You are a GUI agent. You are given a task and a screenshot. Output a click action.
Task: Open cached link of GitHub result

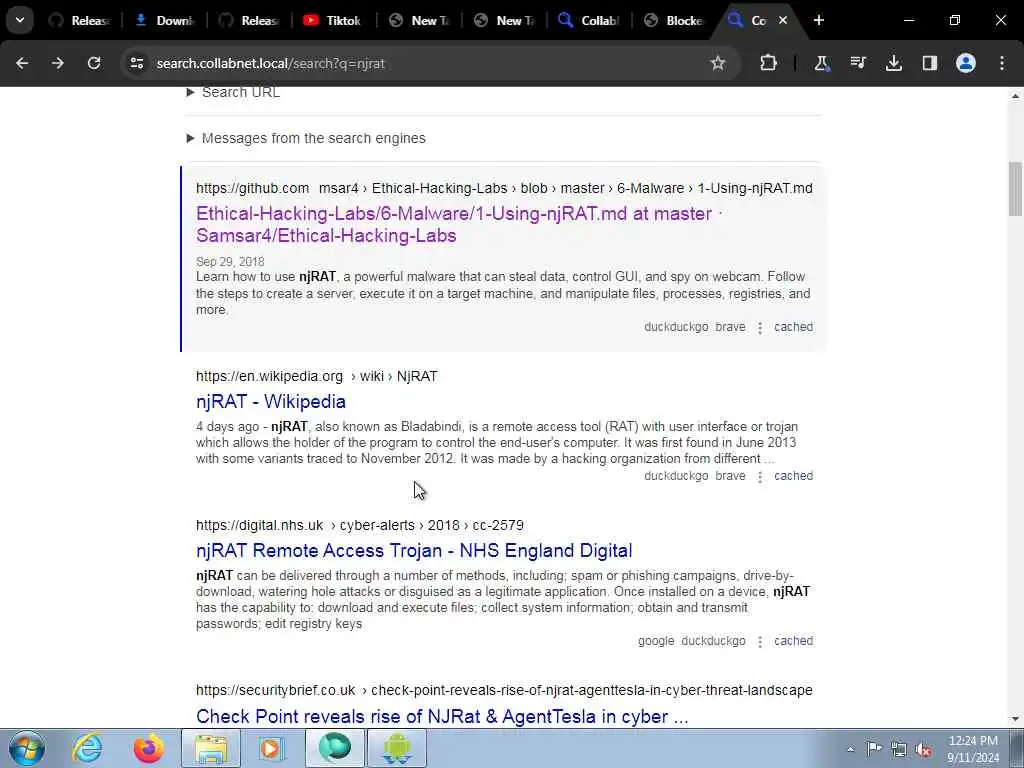(x=793, y=327)
